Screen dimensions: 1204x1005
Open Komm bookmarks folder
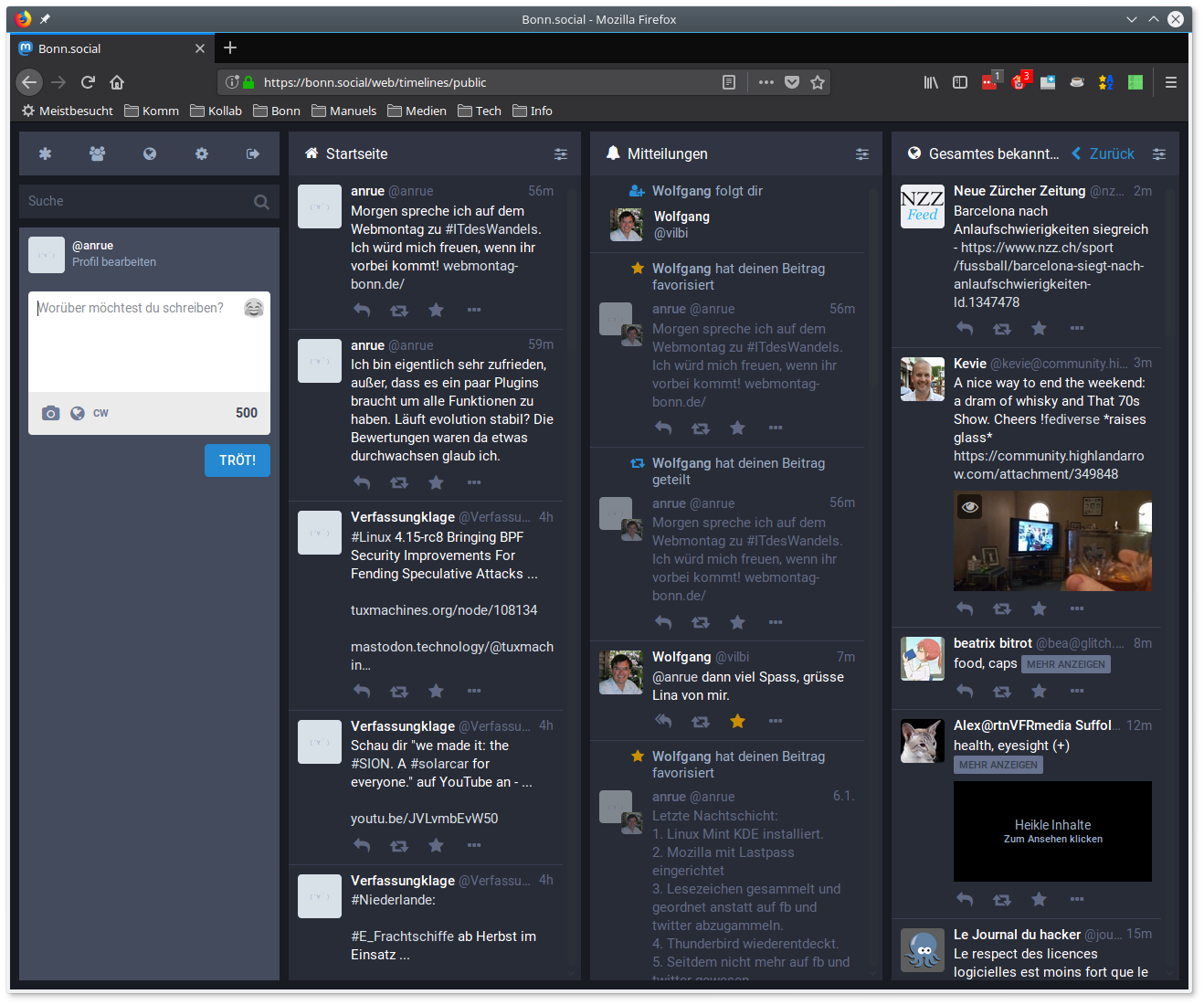[152, 111]
